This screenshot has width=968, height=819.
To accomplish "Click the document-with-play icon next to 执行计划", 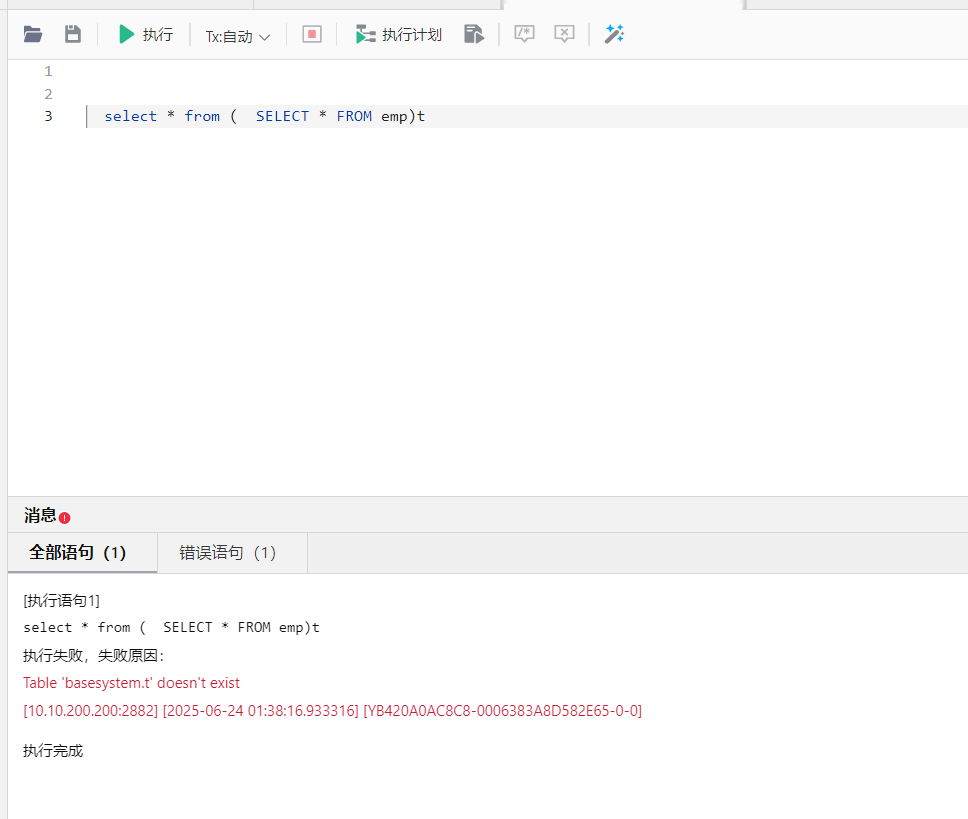I will (474, 34).
